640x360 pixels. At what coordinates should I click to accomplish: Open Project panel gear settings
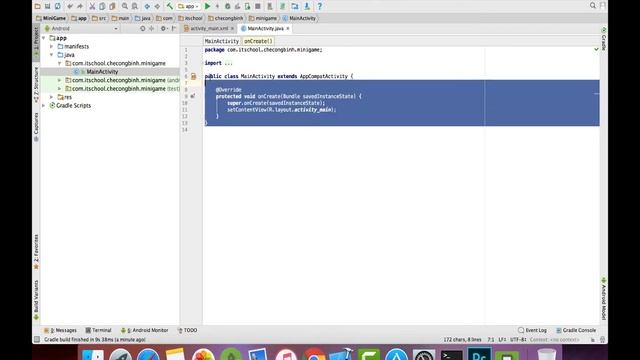[163, 29]
